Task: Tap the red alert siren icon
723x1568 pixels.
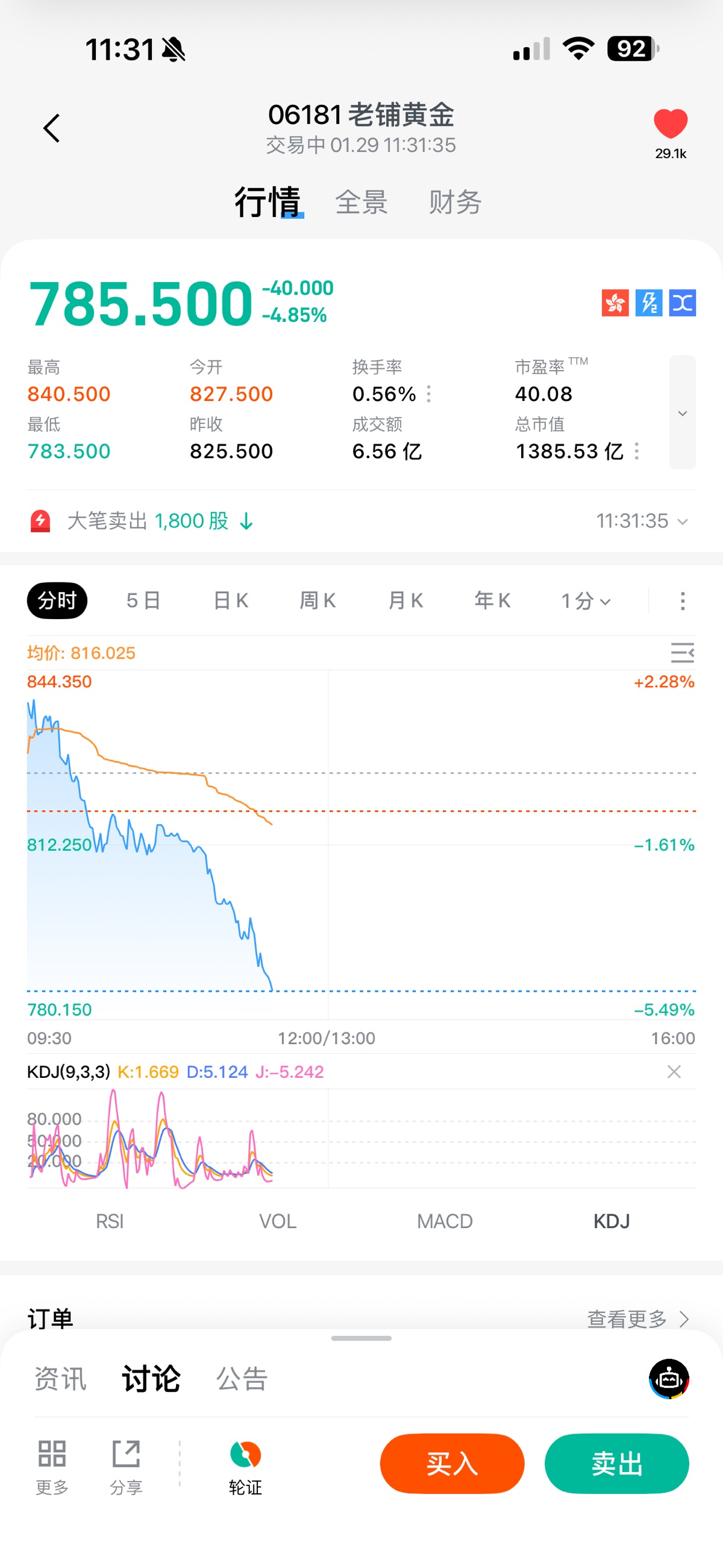Action: [x=40, y=521]
